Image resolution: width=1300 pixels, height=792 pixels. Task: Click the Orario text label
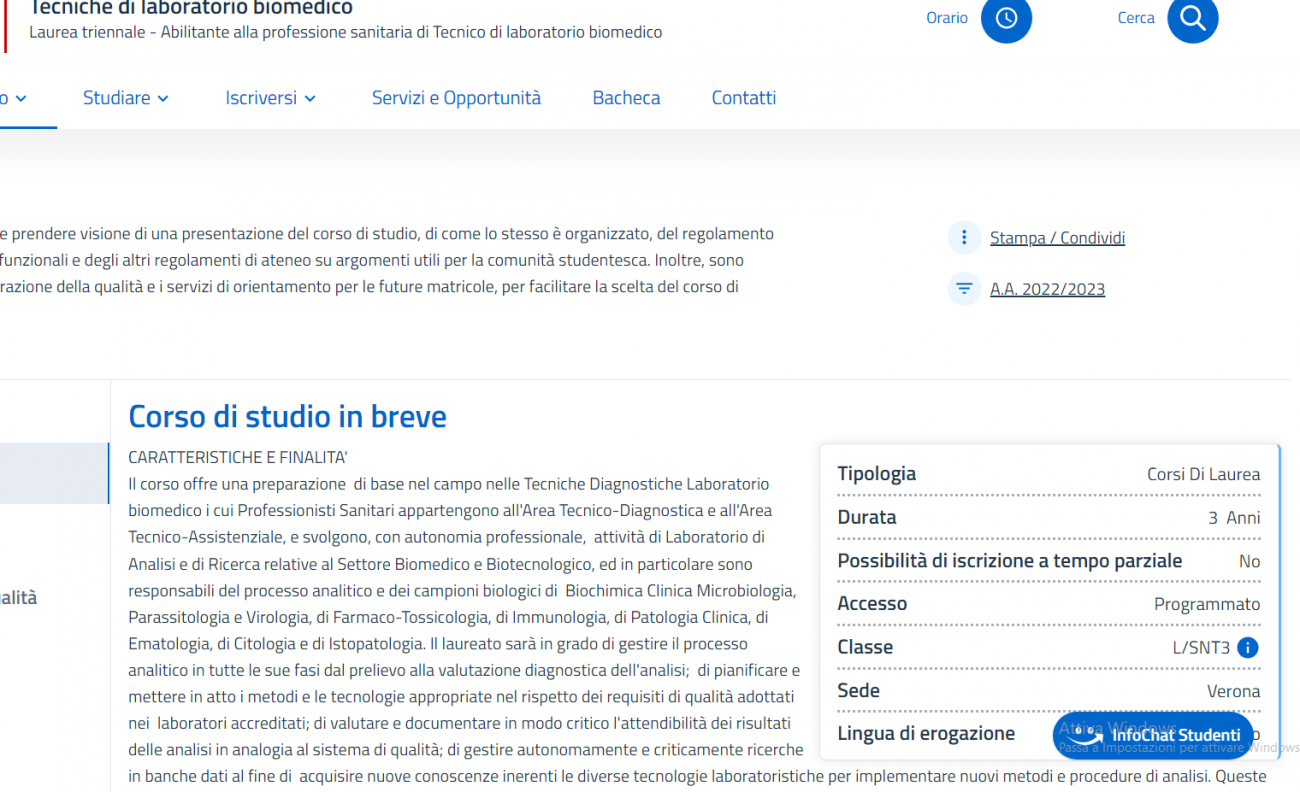[x=946, y=18]
